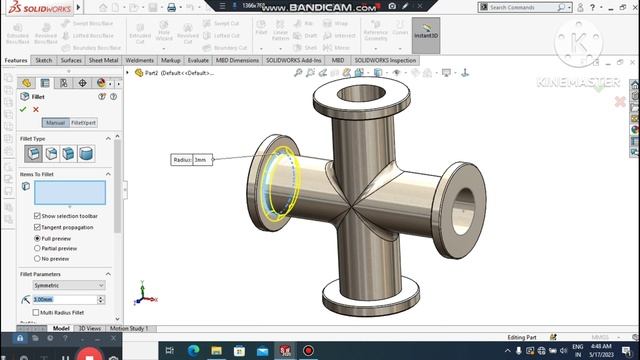Image resolution: width=640 pixels, height=360 pixels.
Task: Open SOLIDWORKS Resources home icon in task pane
Action: pyautogui.click(x=635, y=84)
